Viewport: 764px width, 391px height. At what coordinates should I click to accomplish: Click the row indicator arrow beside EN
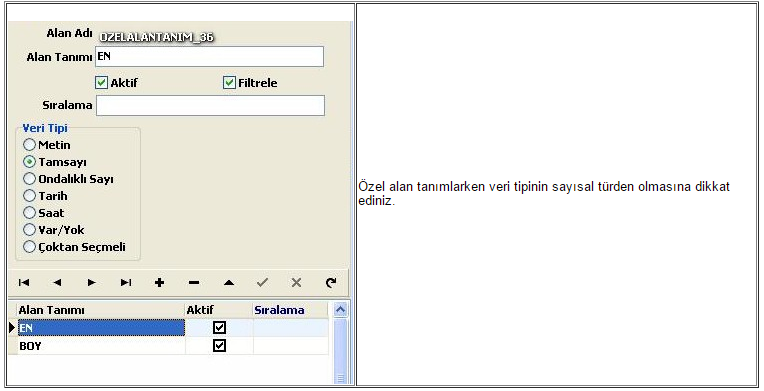[x=12, y=328]
